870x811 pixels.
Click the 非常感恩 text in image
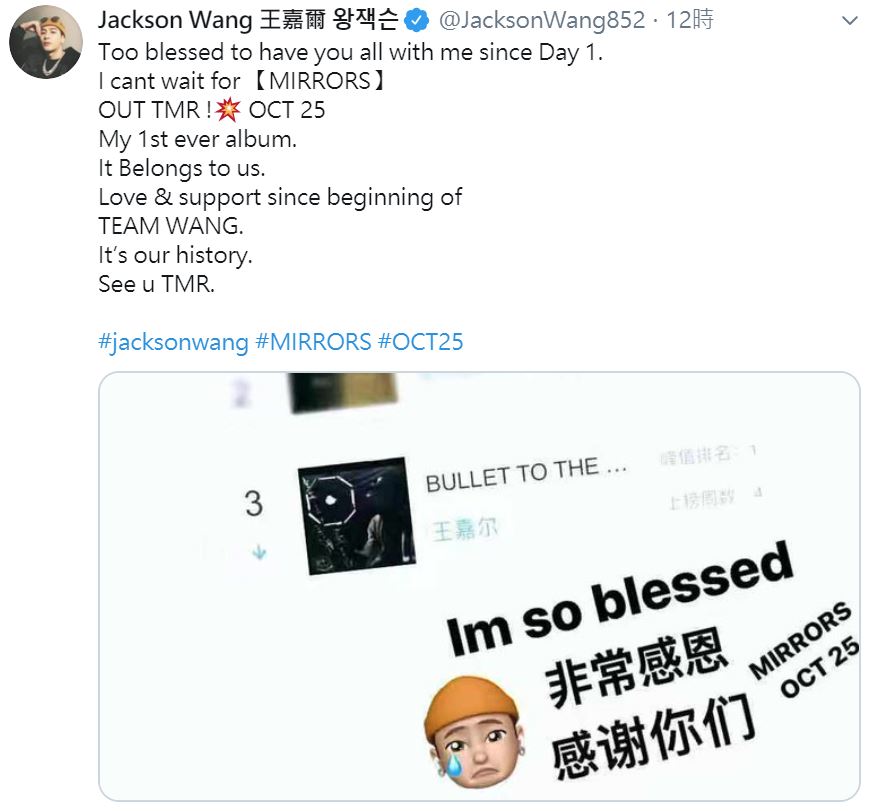pyautogui.click(x=636, y=667)
